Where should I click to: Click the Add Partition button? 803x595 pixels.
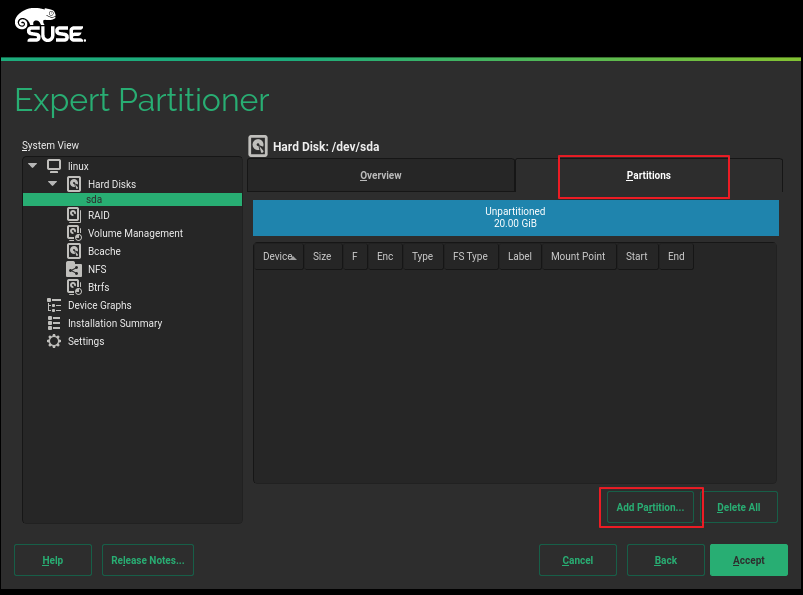click(x=650, y=507)
